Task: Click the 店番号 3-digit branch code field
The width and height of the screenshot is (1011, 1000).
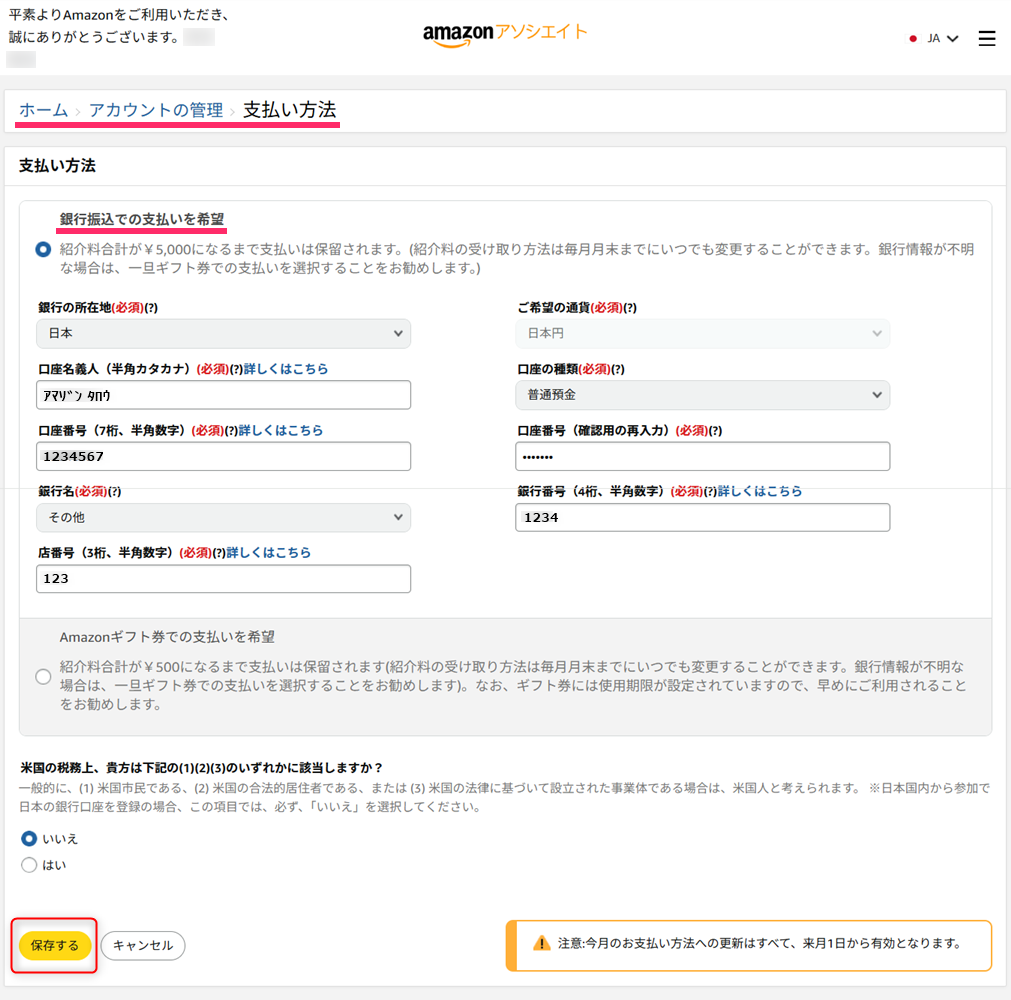Action: (223, 578)
